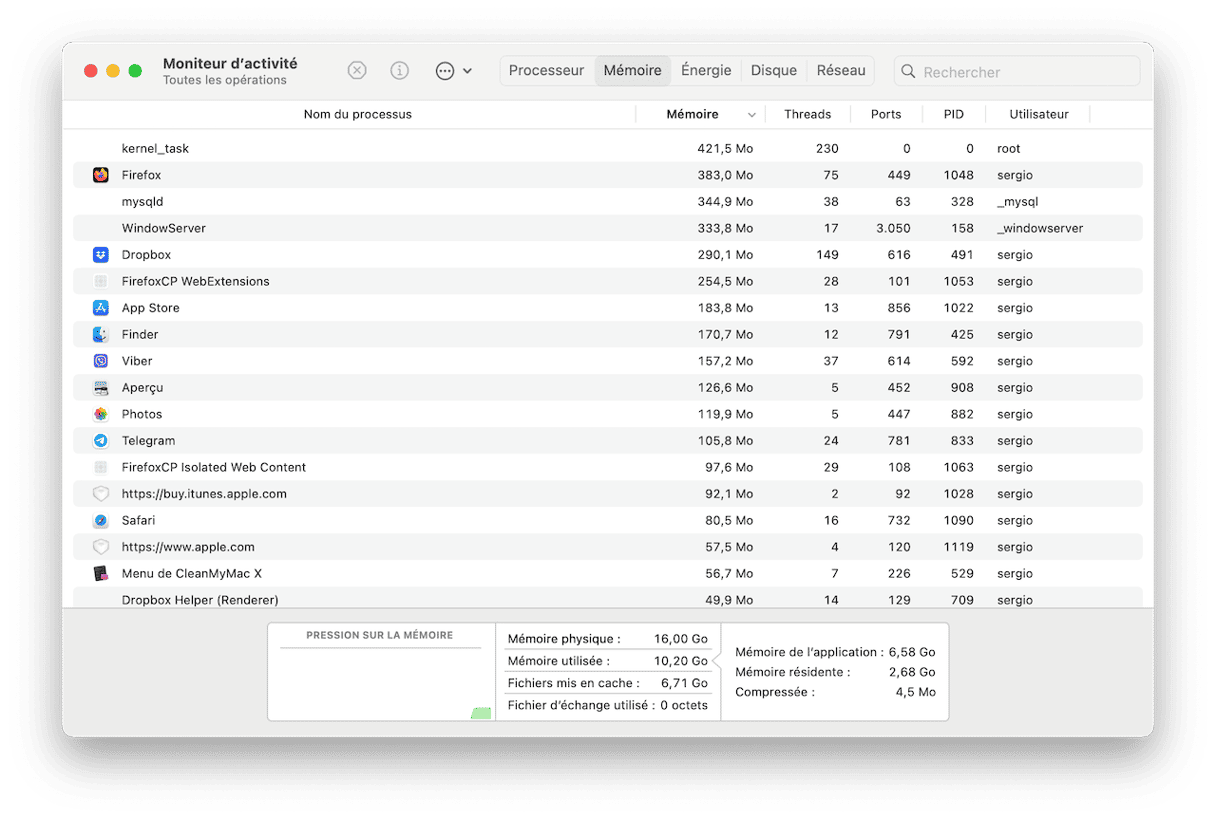Click the Rechercher search field
The image size is (1216, 819).
[x=1017, y=72]
